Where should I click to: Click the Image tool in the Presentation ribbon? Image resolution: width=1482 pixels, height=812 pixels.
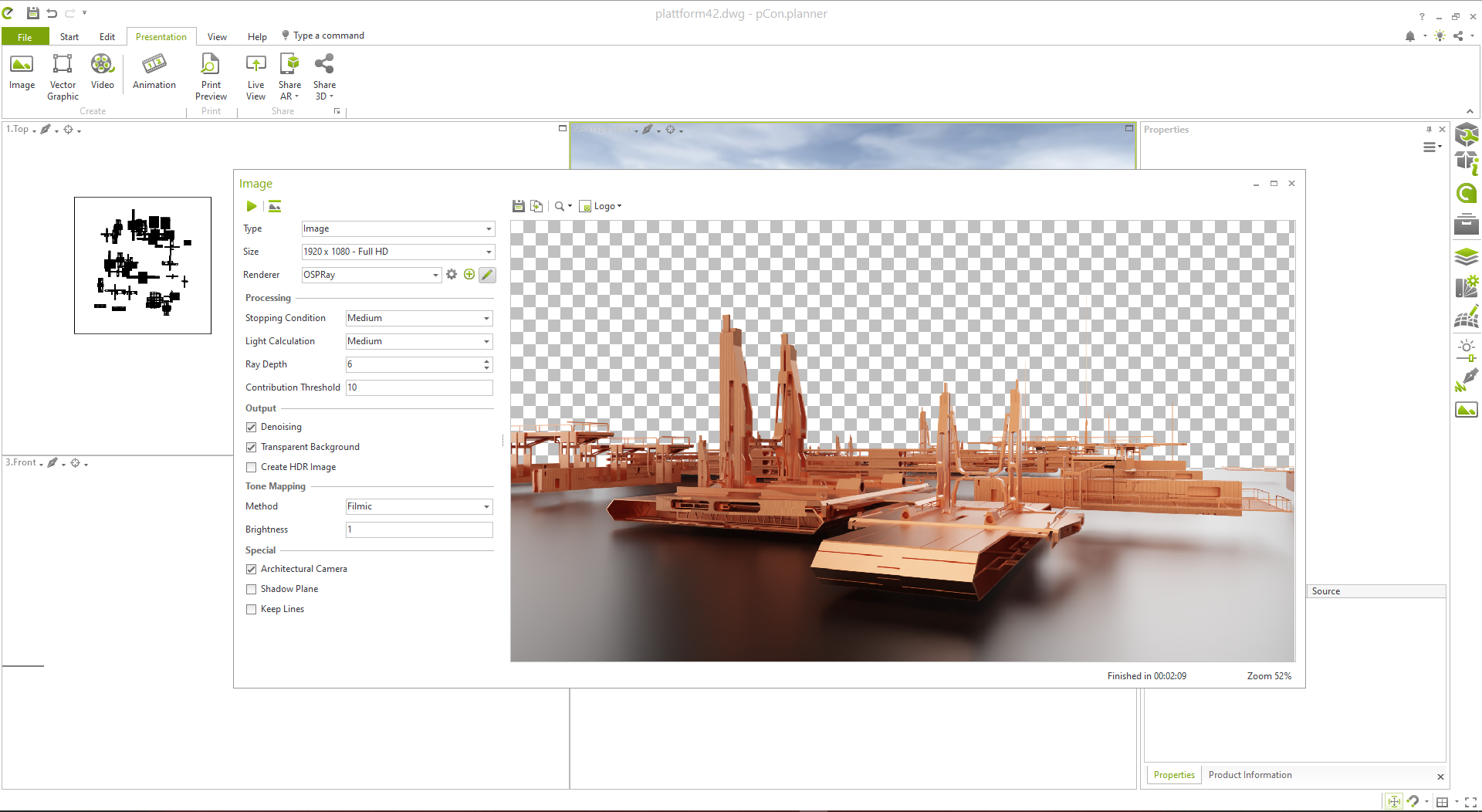[22, 72]
